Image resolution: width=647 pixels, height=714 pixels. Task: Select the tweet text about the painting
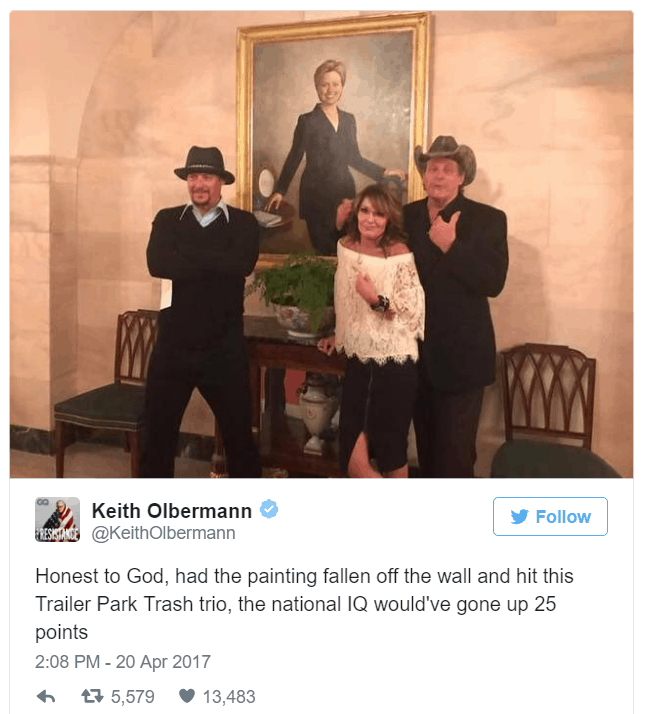click(x=304, y=604)
